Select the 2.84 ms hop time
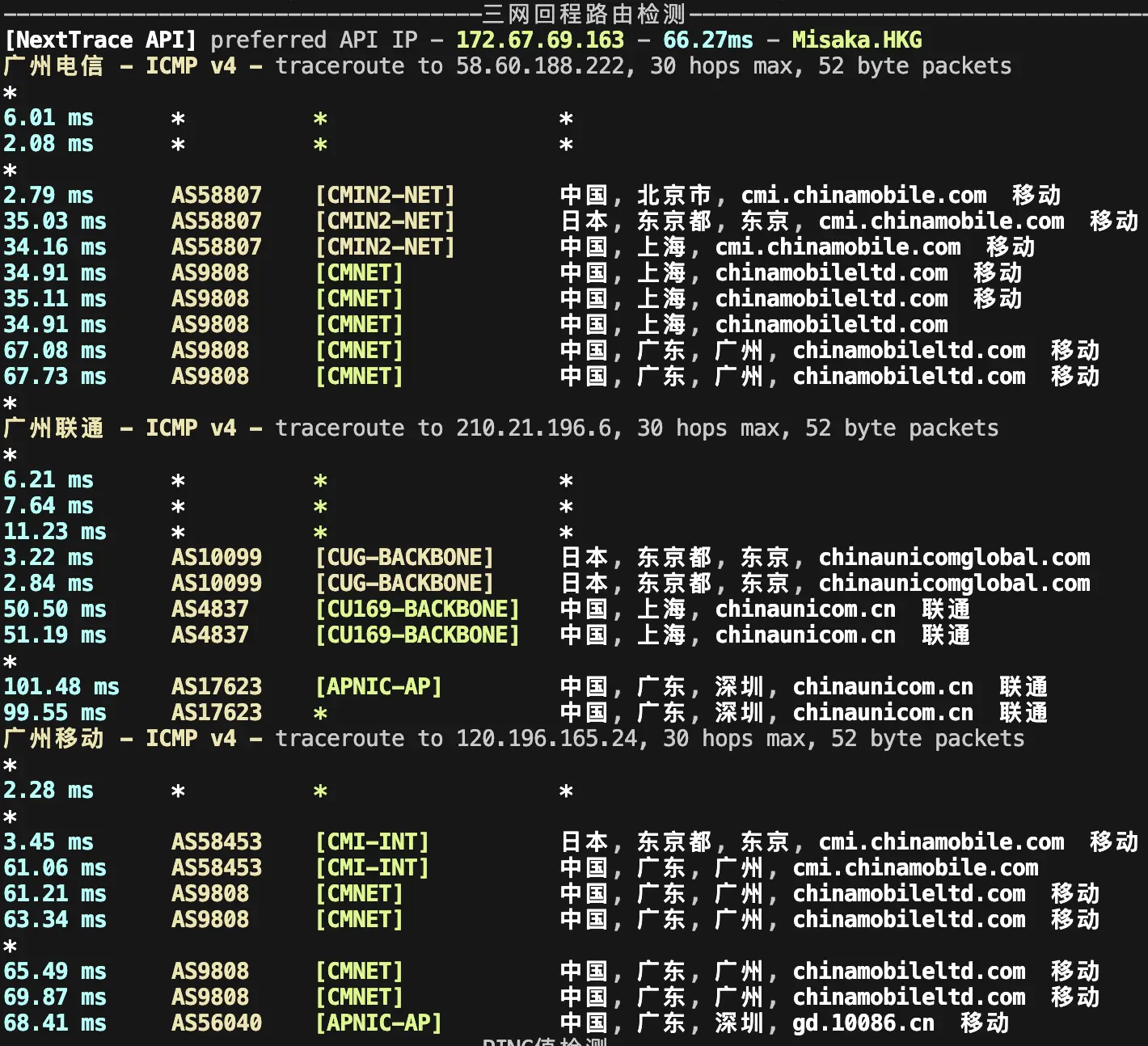This screenshot has width=1148, height=1046. (49, 583)
